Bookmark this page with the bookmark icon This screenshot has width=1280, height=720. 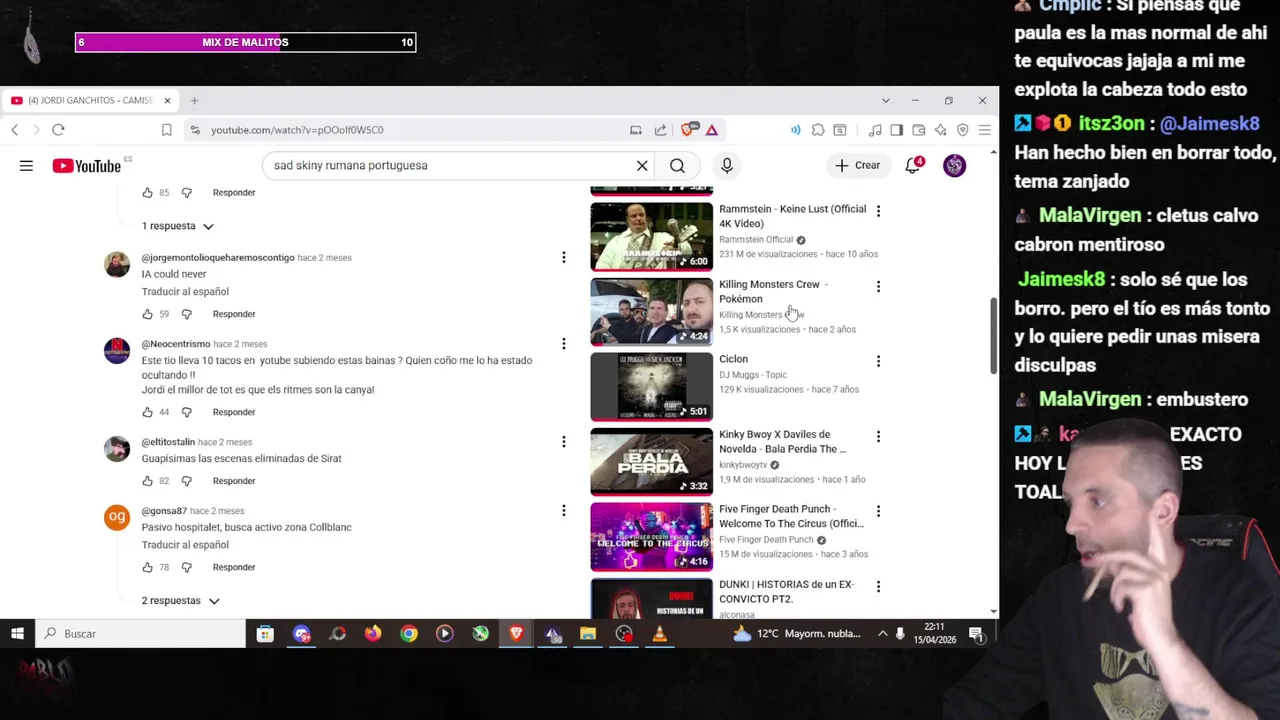click(167, 130)
